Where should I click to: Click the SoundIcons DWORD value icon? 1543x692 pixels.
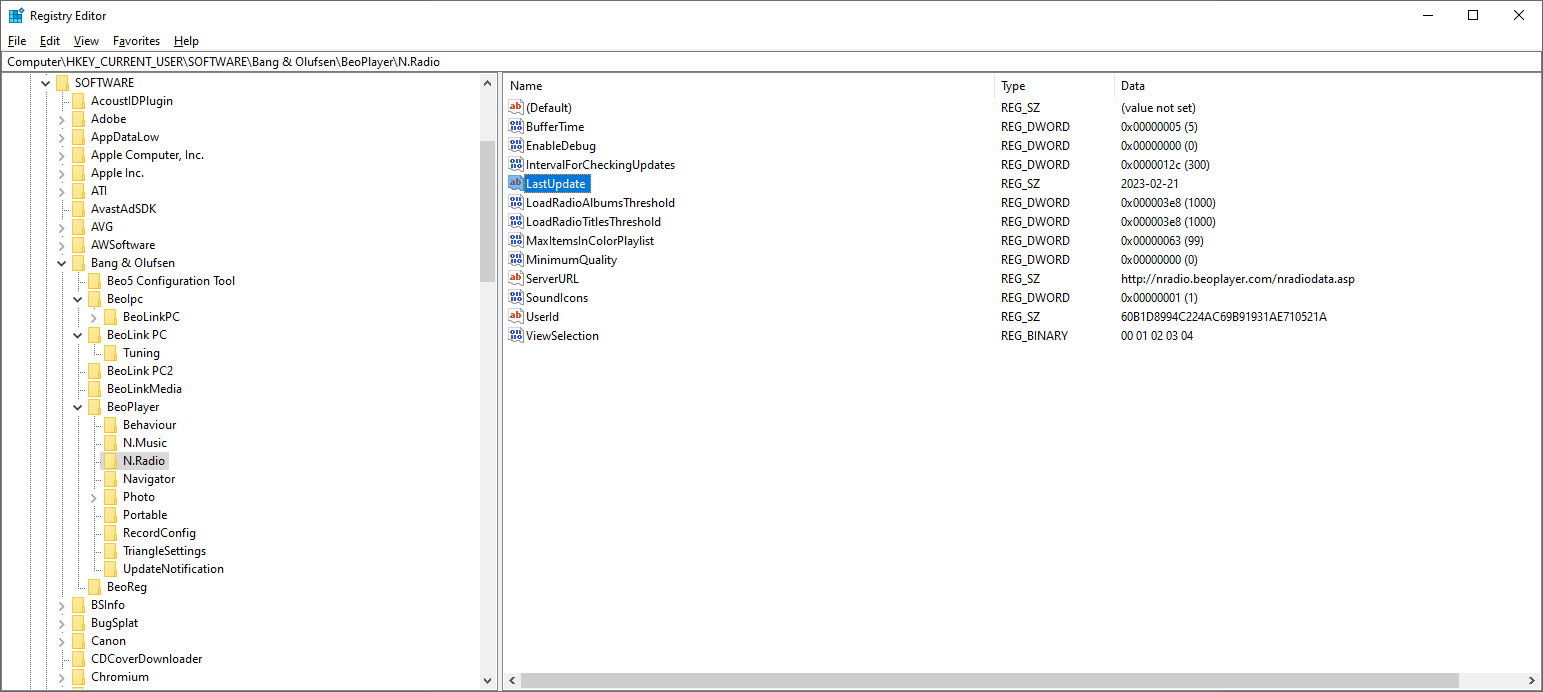516,298
